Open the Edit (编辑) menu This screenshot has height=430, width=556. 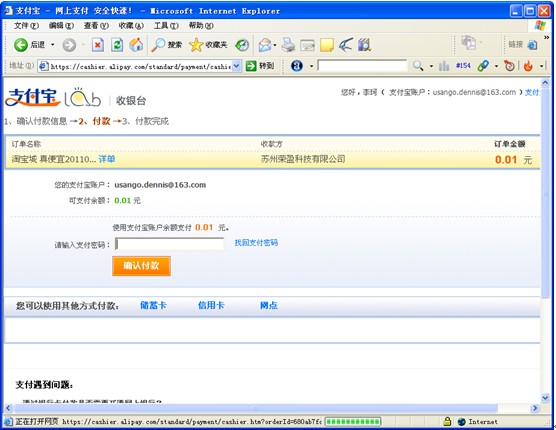click(x=61, y=26)
